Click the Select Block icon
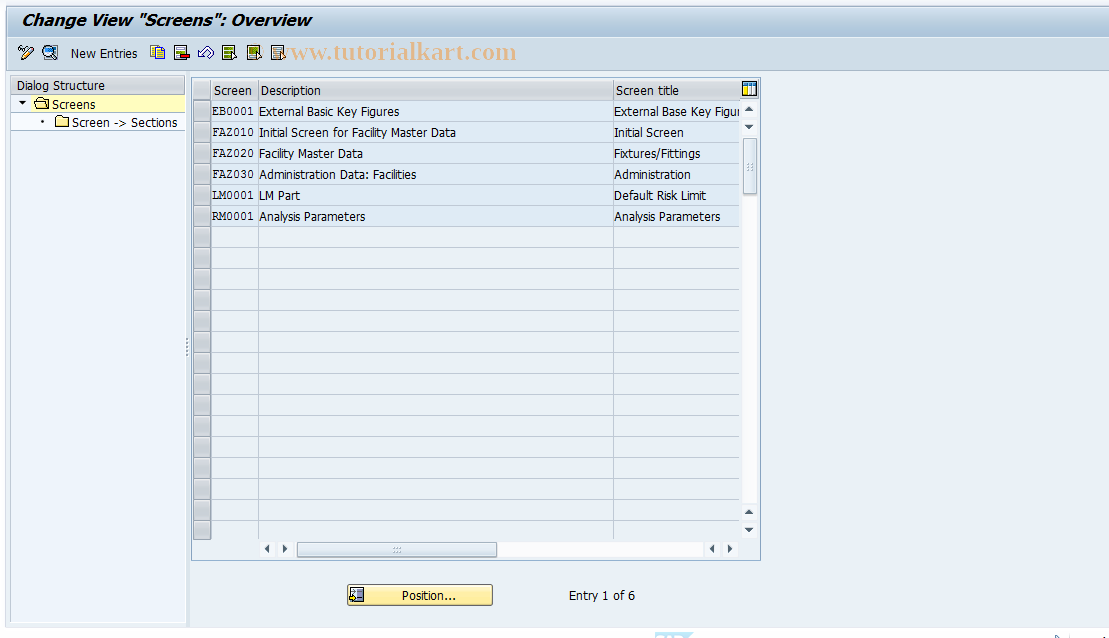The width and height of the screenshot is (1109, 638). pyautogui.click(x=254, y=52)
